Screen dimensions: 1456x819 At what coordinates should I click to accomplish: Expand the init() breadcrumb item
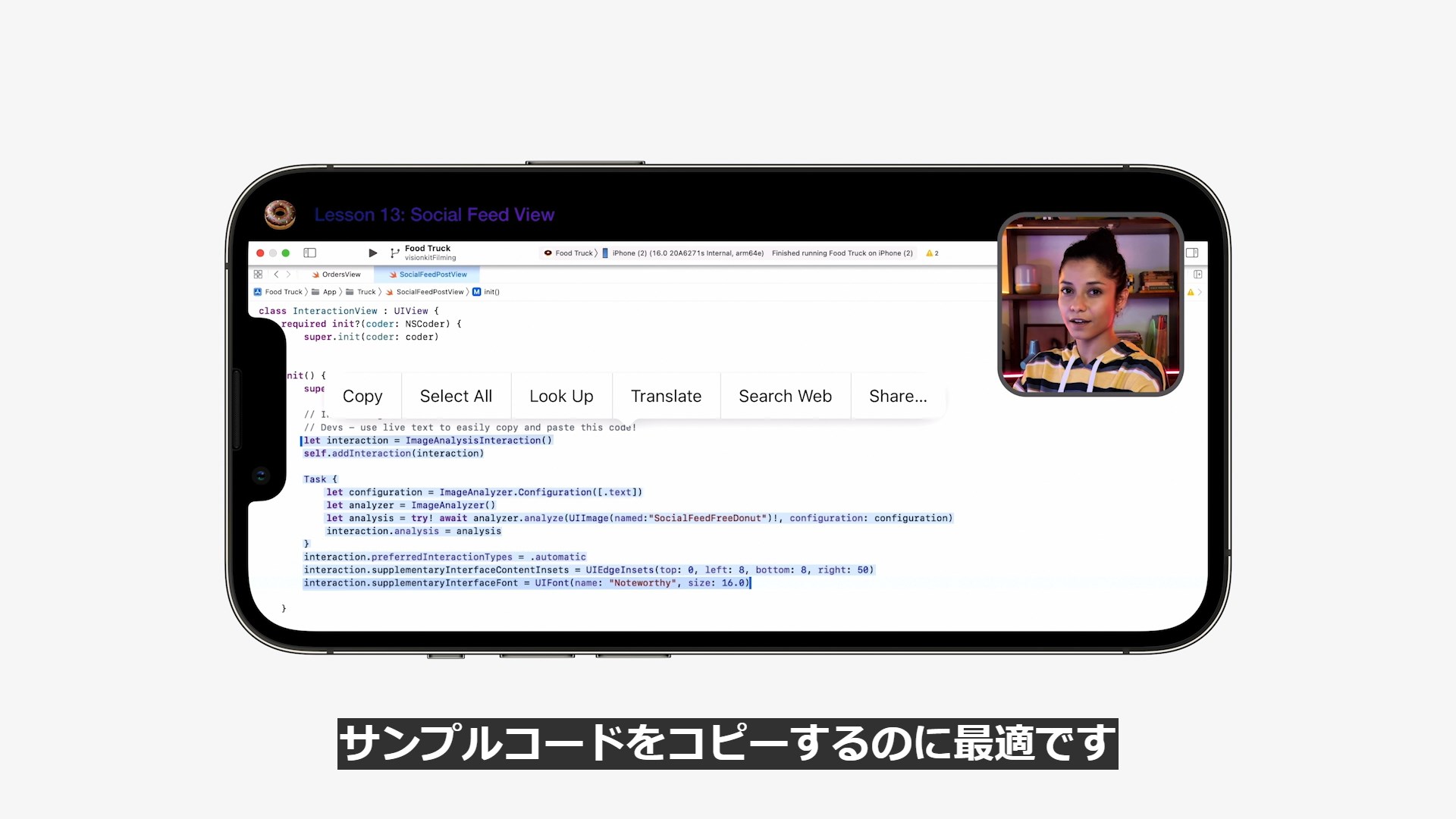click(487, 292)
